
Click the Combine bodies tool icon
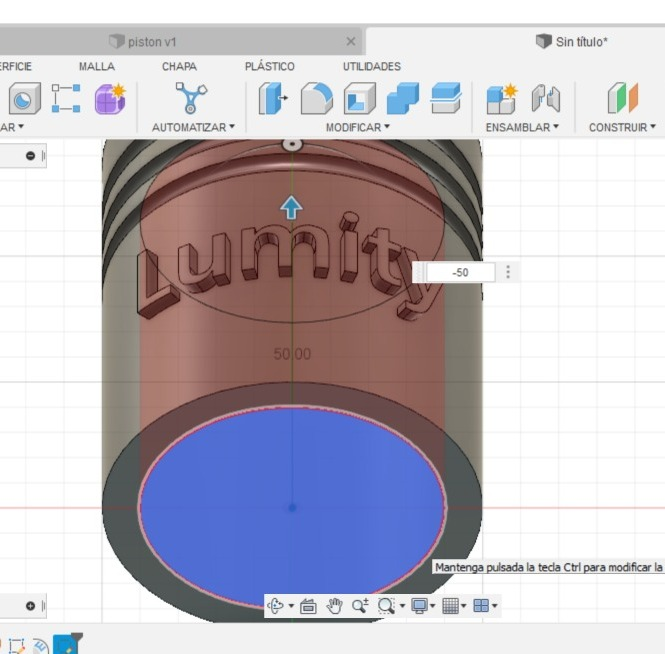[x=402, y=98]
